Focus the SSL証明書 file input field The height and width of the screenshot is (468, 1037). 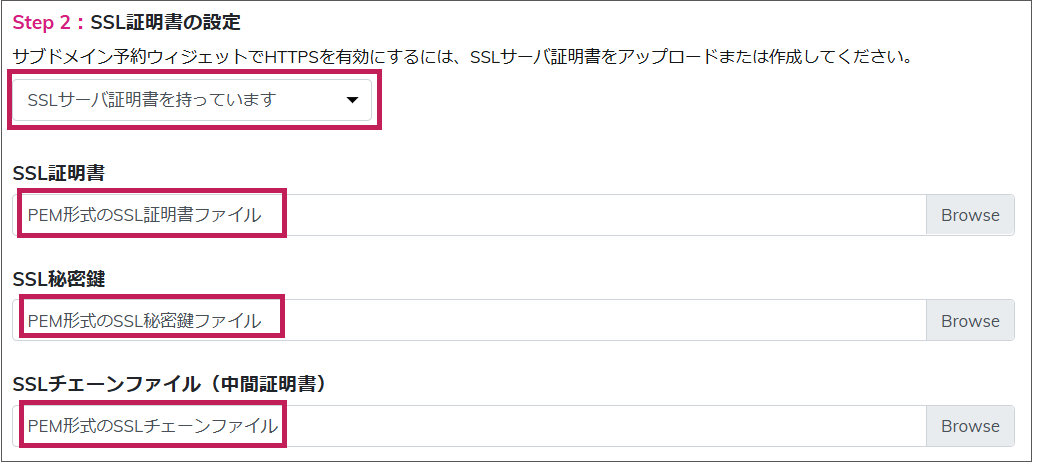(600, 215)
